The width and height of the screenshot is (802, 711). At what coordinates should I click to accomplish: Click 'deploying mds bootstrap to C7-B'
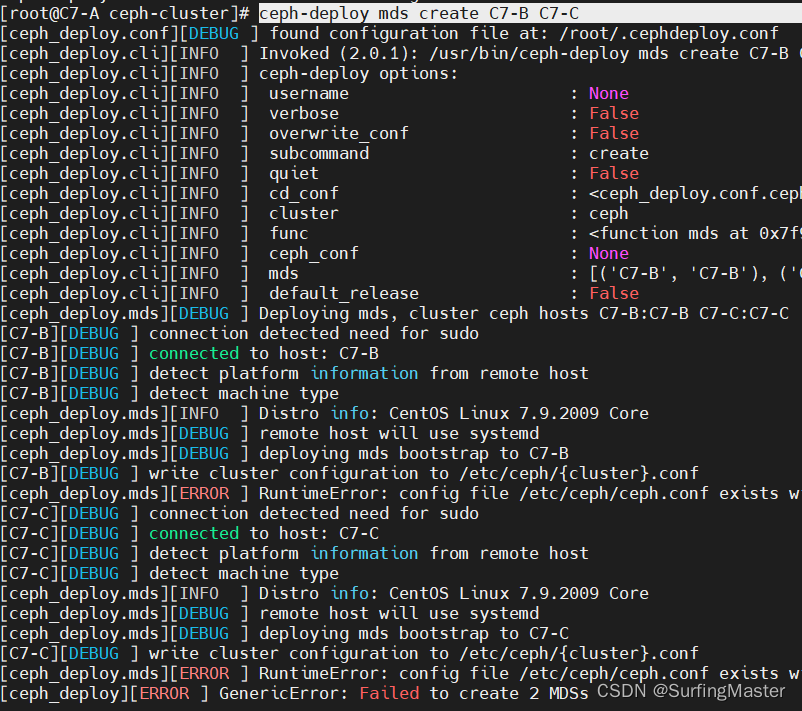414,454
